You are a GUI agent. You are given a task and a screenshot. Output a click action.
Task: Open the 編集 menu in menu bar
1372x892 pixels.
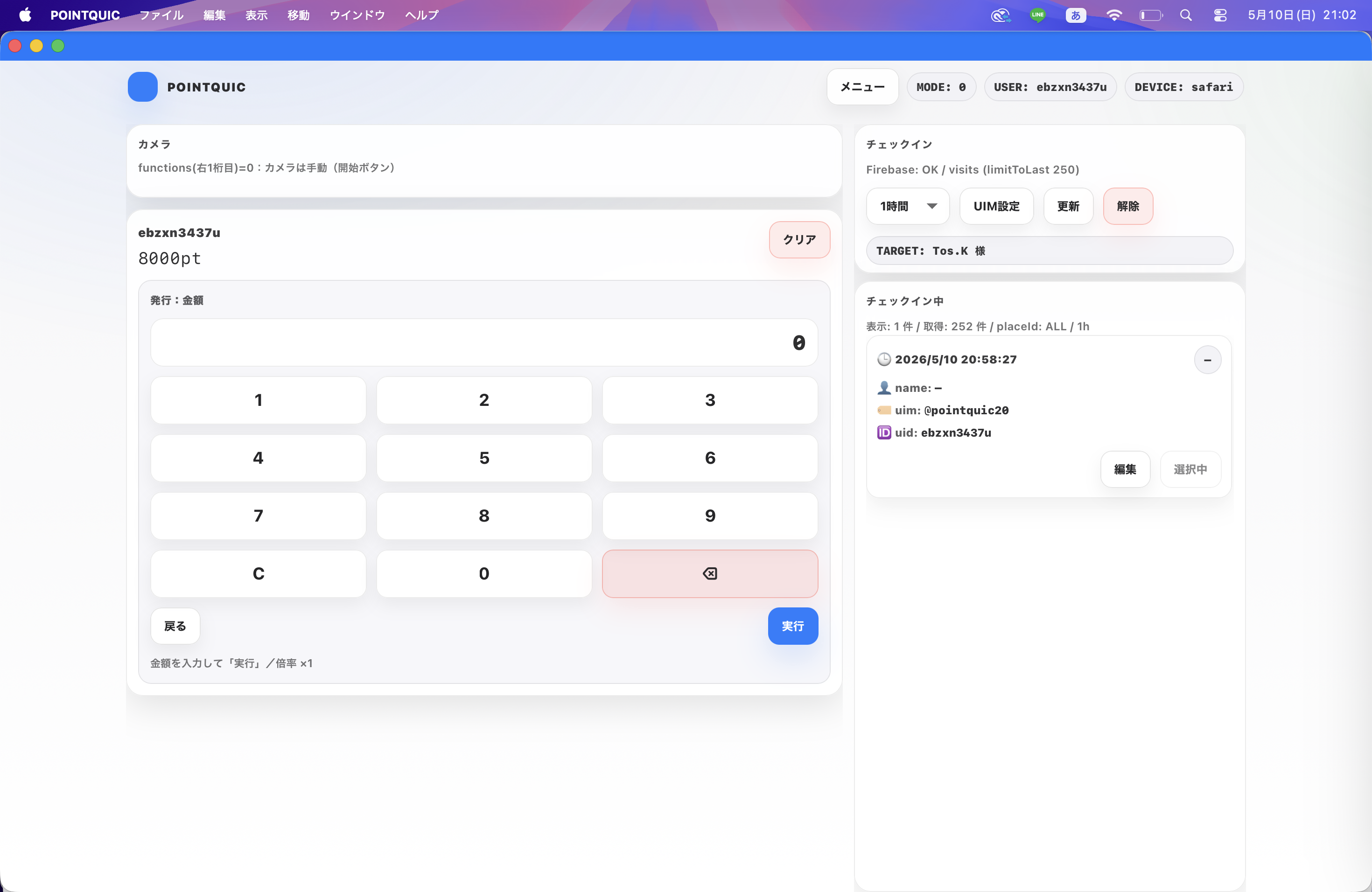pos(215,15)
